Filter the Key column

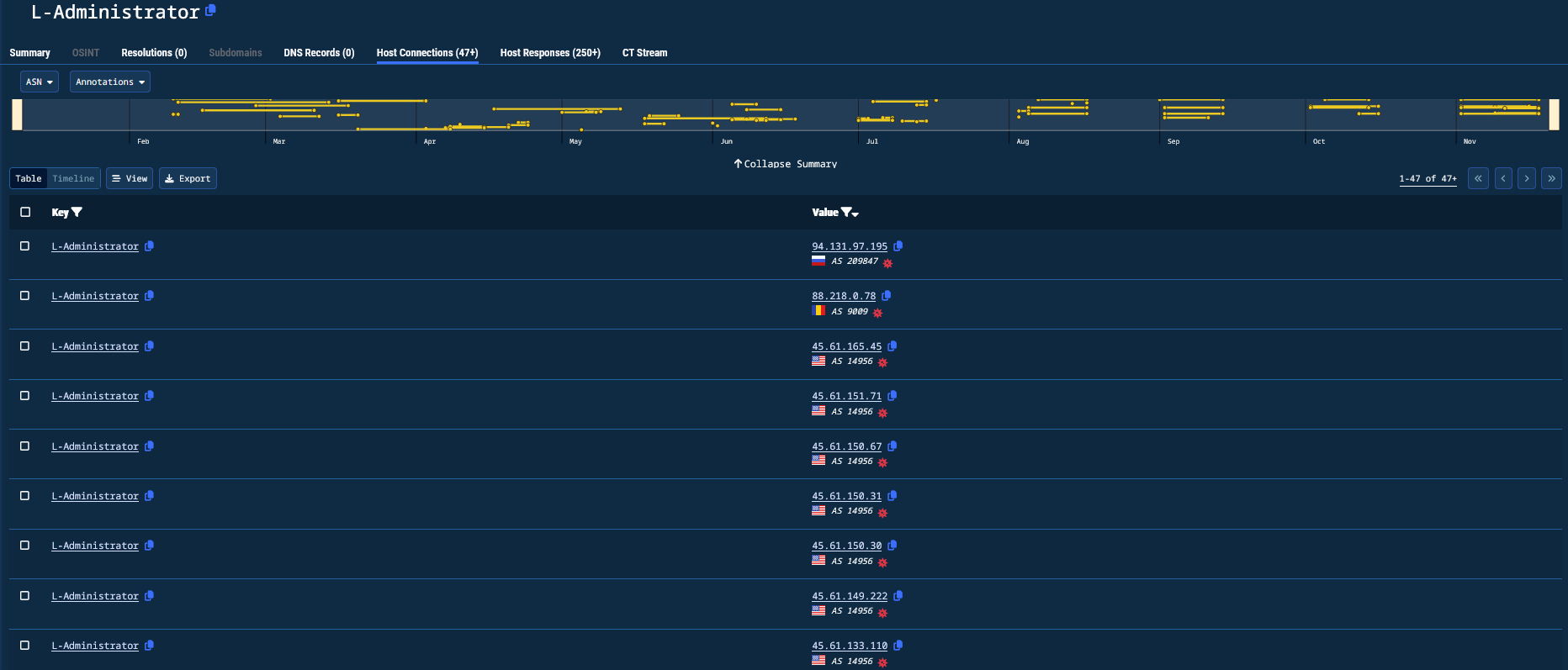77,213
